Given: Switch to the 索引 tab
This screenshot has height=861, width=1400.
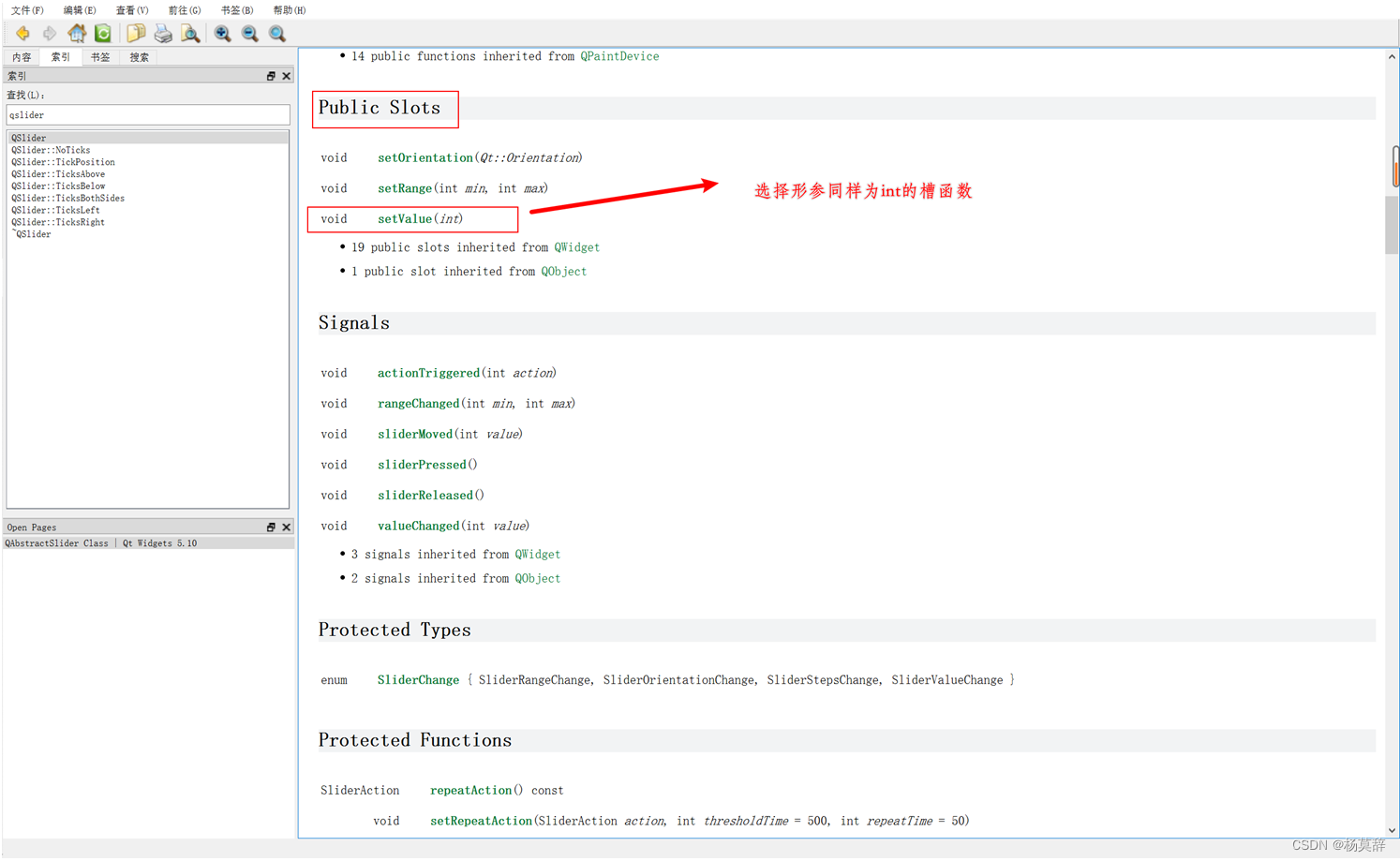Looking at the screenshot, I should tap(61, 57).
